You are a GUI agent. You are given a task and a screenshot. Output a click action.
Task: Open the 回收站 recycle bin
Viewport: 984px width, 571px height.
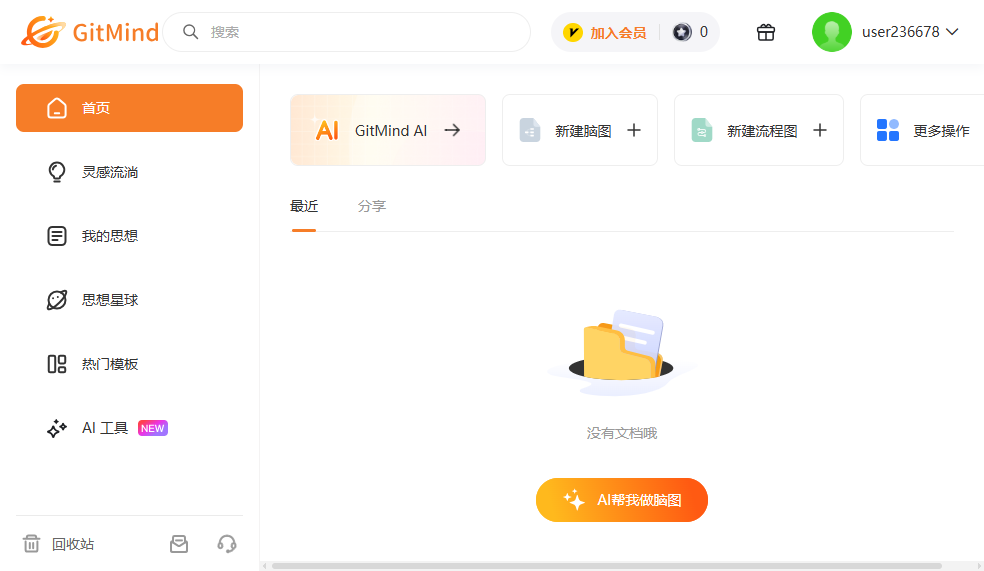point(58,544)
